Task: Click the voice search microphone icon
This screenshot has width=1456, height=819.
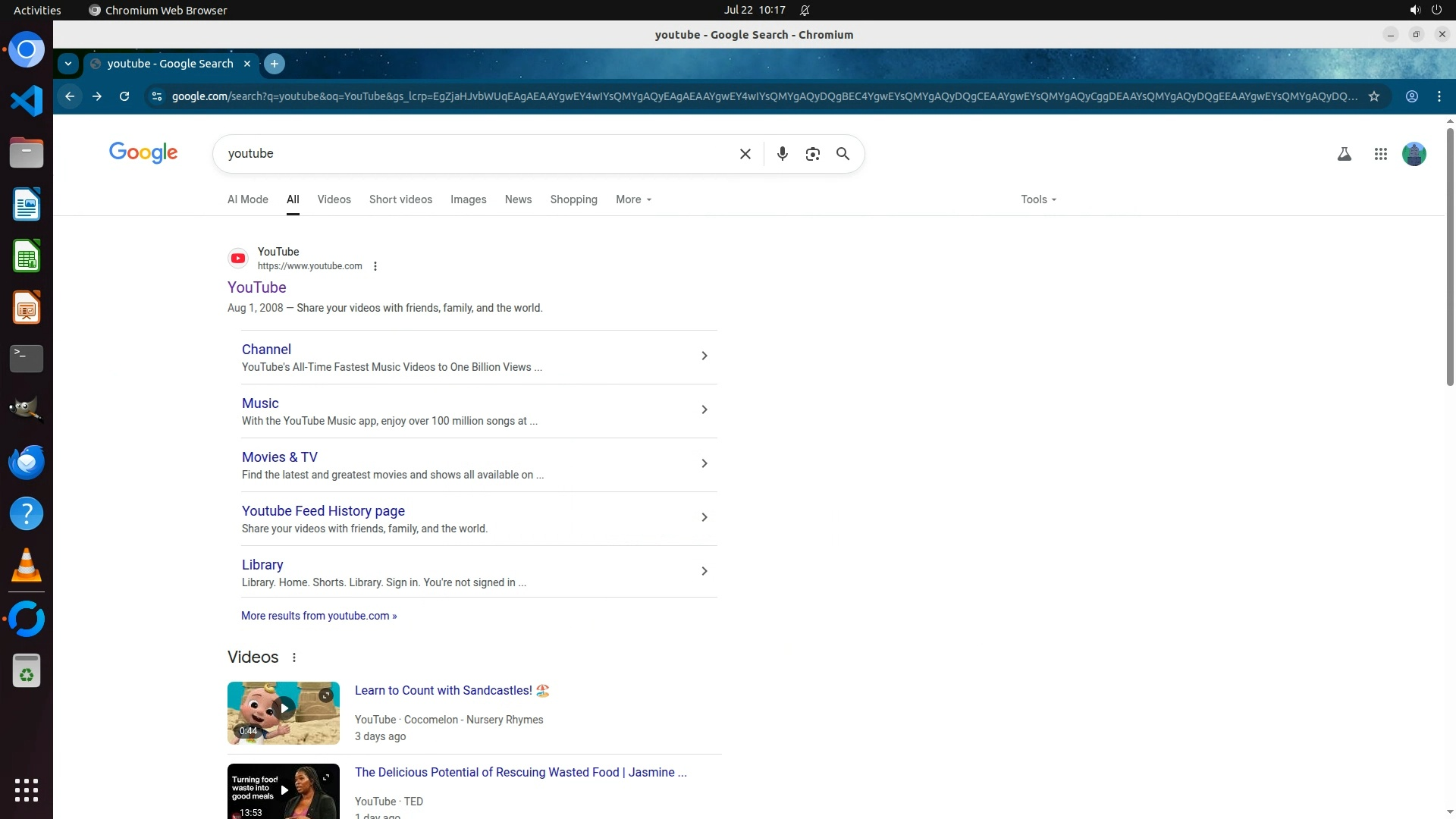Action: [x=782, y=154]
